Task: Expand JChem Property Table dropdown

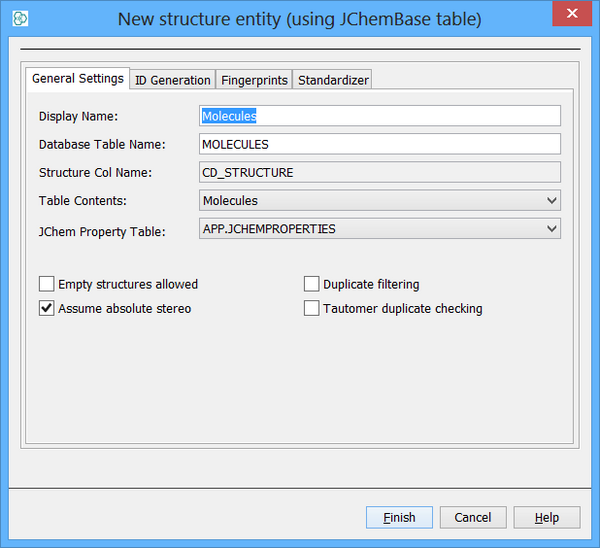Action: click(x=380, y=229)
